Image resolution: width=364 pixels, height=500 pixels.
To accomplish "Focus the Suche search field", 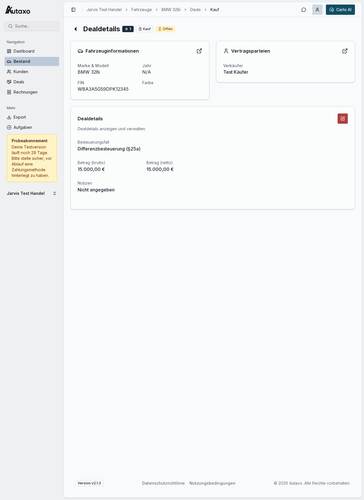I will [x=32, y=26].
